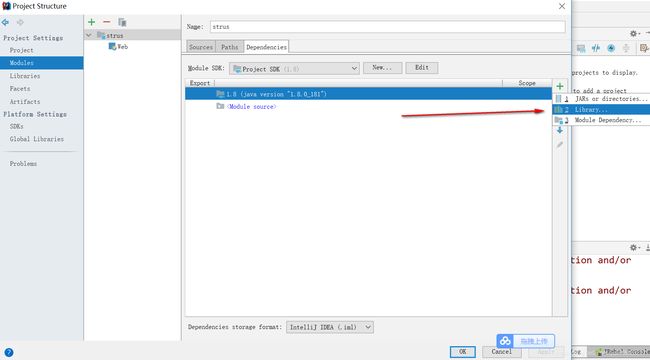Choose 'Module Dependency...' from the popup menu
This screenshot has width=650, height=360.
(x=601, y=120)
